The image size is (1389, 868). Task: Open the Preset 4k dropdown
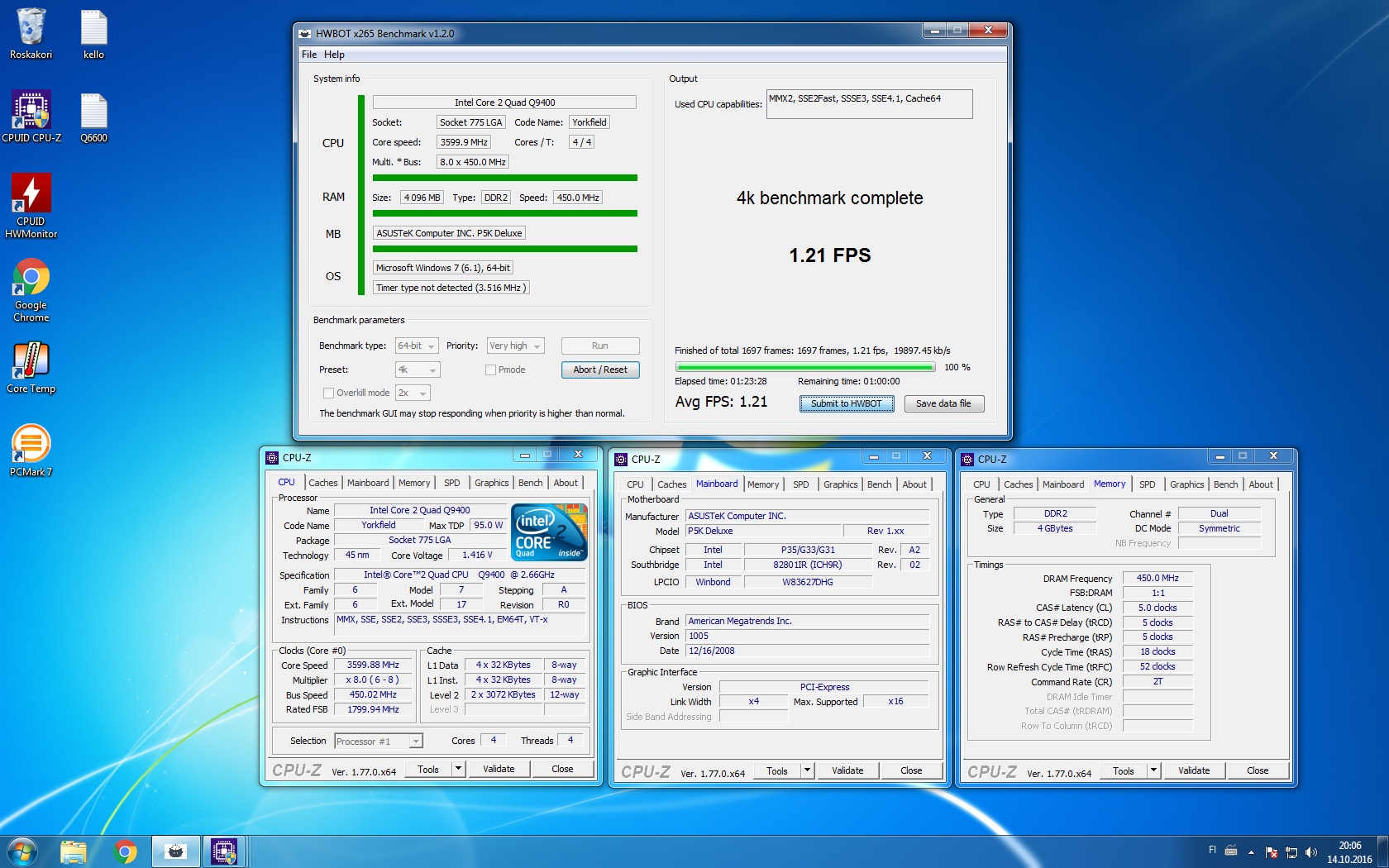418,370
